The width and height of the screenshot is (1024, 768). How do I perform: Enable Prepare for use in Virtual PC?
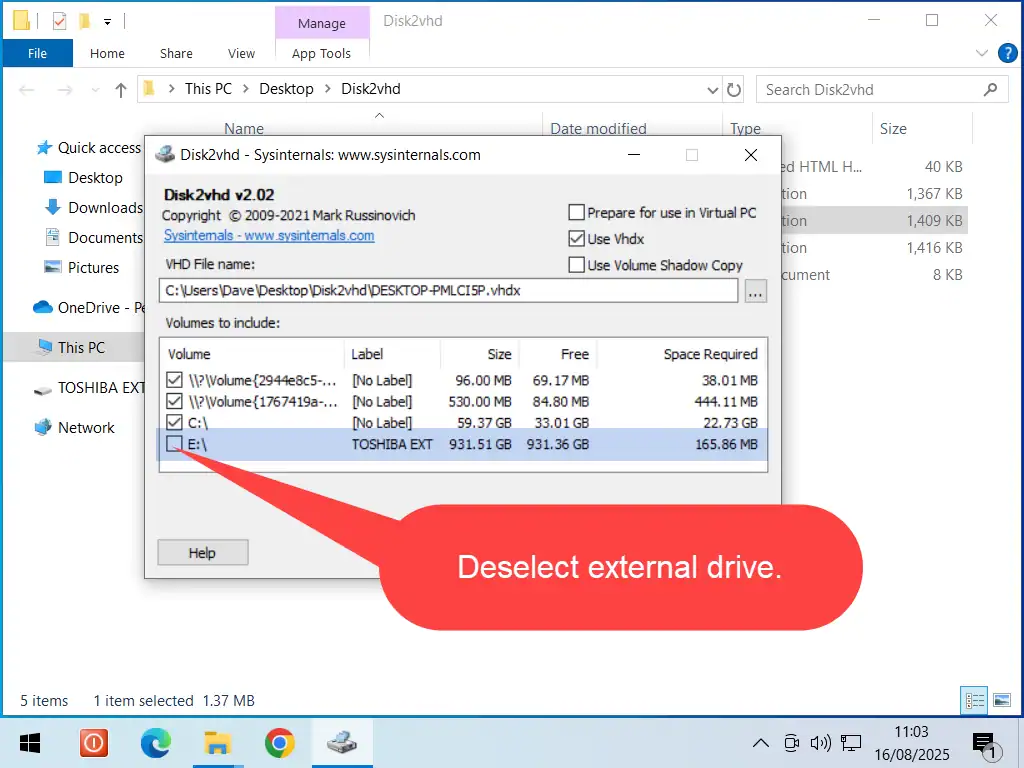(576, 212)
